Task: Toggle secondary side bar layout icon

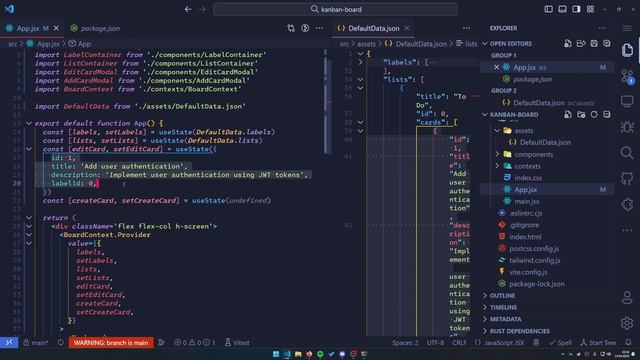Action: pyautogui.click(x=576, y=9)
